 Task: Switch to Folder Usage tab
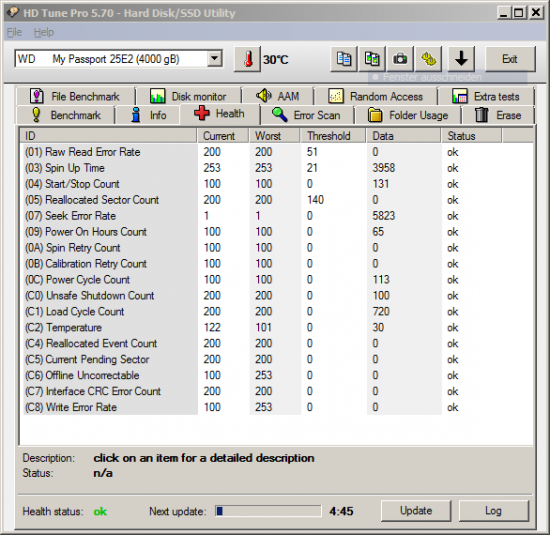tap(408, 115)
